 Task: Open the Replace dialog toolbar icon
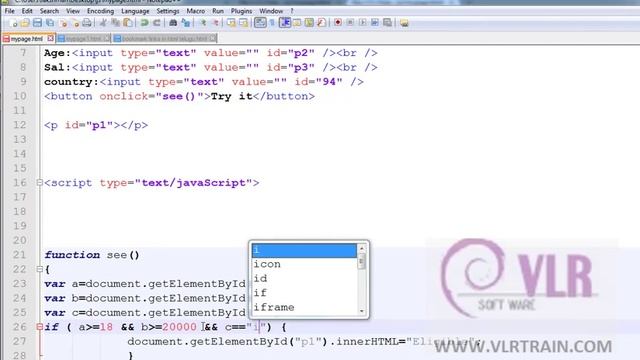[186, 22]
